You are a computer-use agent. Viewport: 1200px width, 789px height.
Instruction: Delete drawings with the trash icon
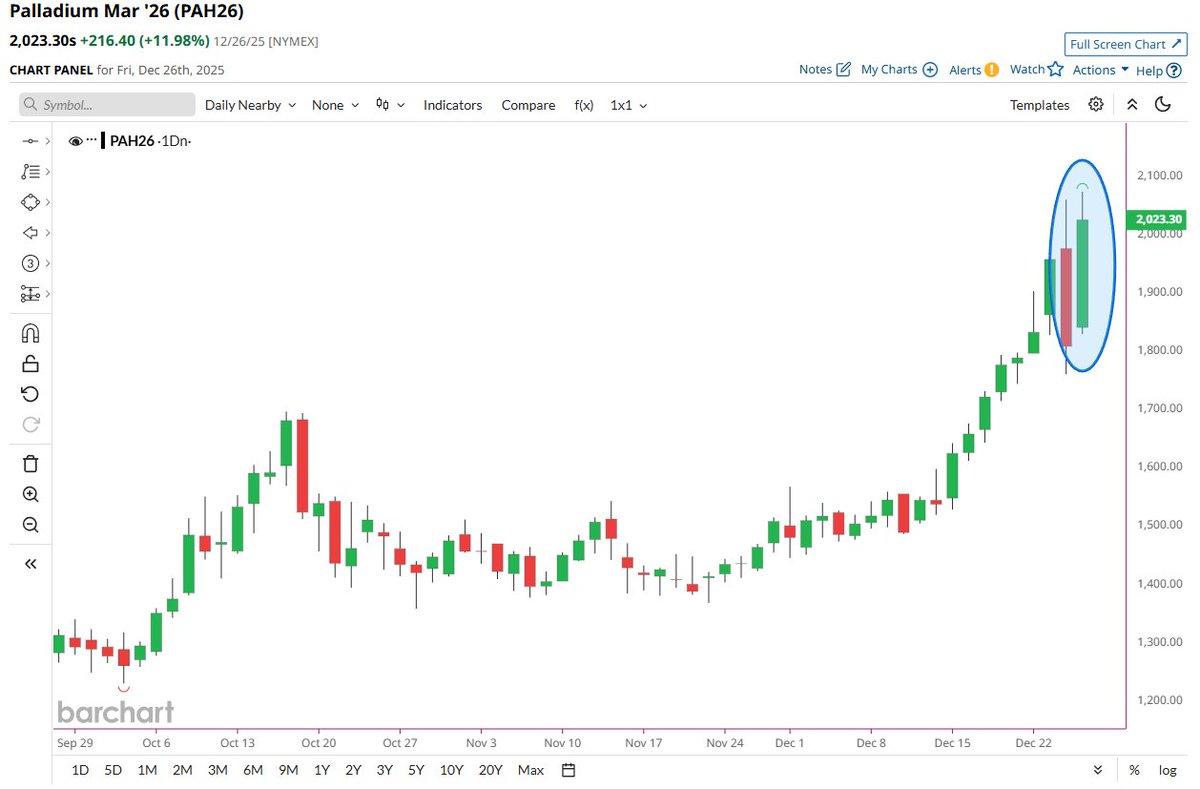[x=30, y=463]
